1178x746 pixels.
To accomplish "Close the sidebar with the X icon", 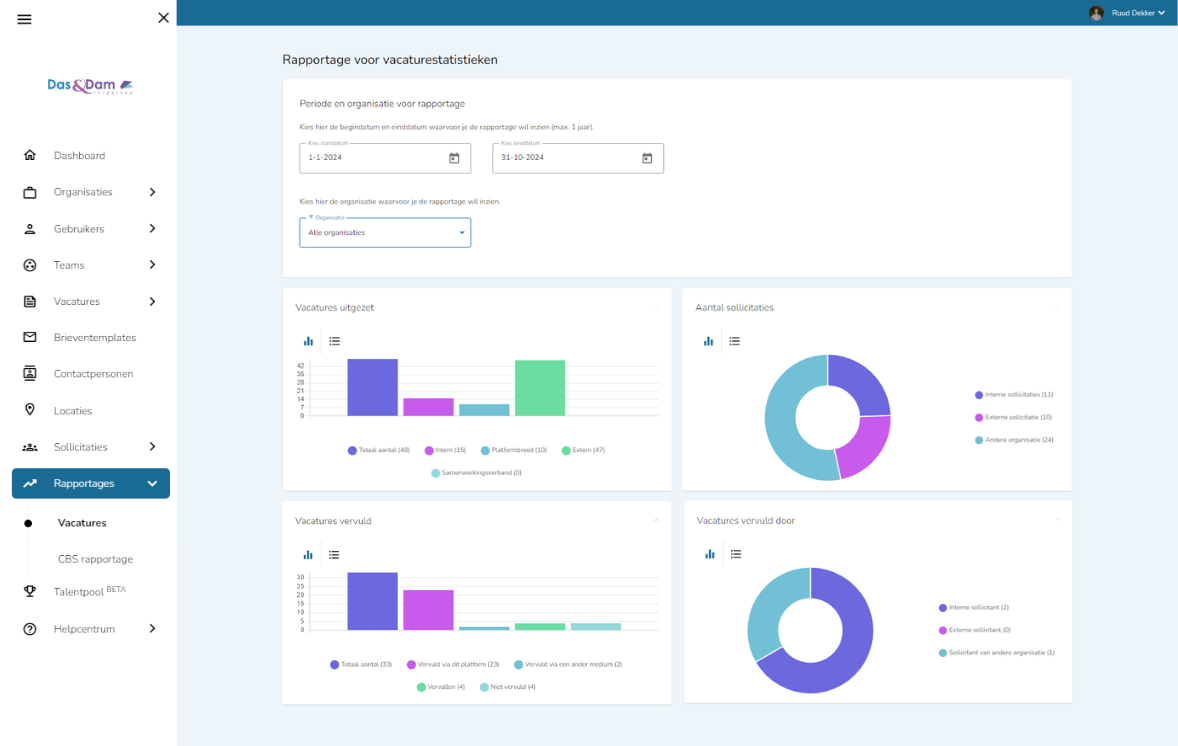I will pyautogui.click(x=164, y=18).
